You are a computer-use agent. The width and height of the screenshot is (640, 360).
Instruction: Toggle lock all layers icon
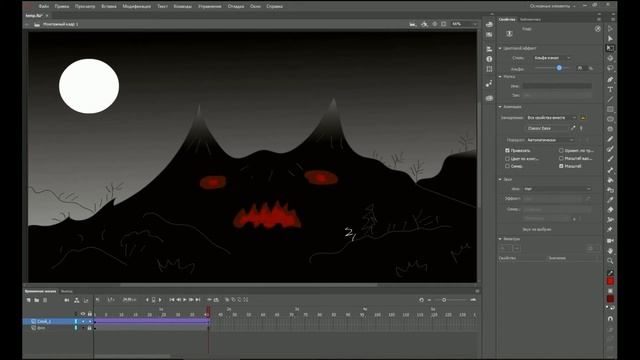coord(90,314)
